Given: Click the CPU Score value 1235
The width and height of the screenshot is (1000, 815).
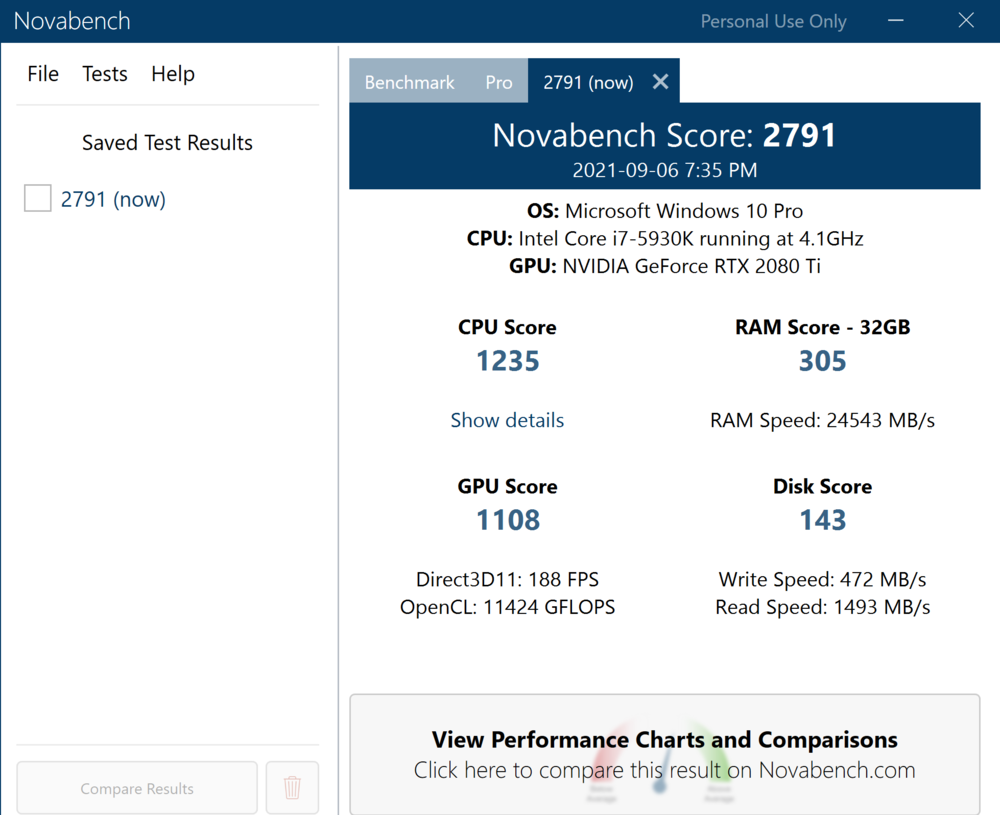Looking at the screenshot, I should [x=508, y=361].
